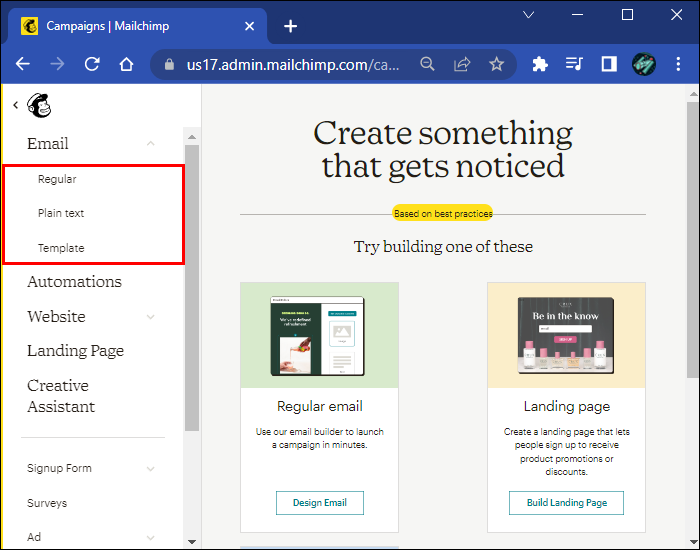The height and width of the screenshot is (550, 700).
Task: Open Landing Page in the sidebar
Action: coord(75,351)
